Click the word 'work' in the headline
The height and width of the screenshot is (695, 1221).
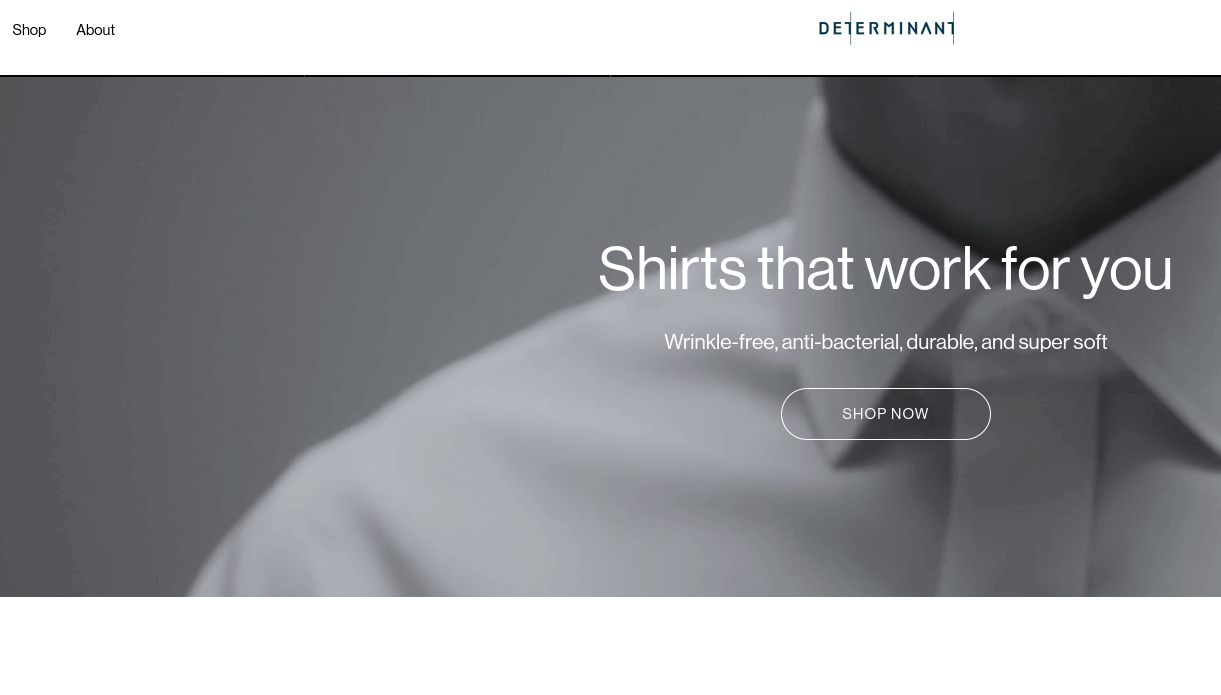927,268
